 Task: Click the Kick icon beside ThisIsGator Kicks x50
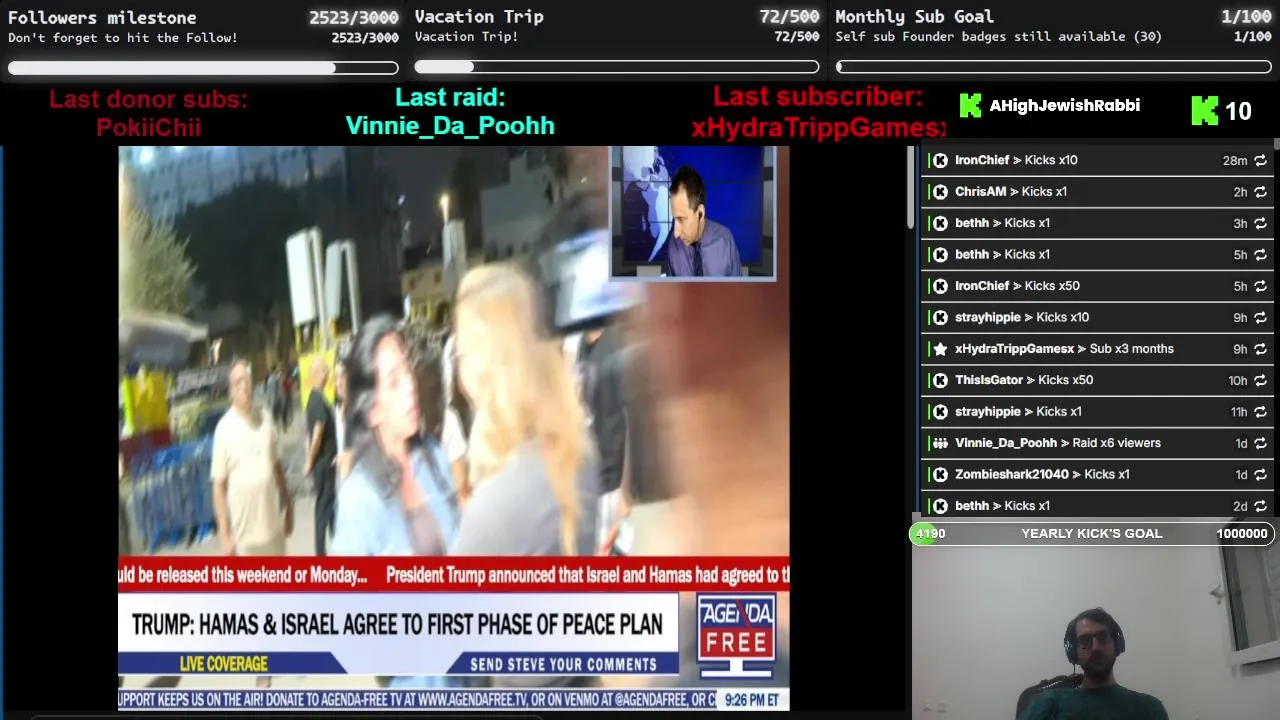(x=940, y=381)
